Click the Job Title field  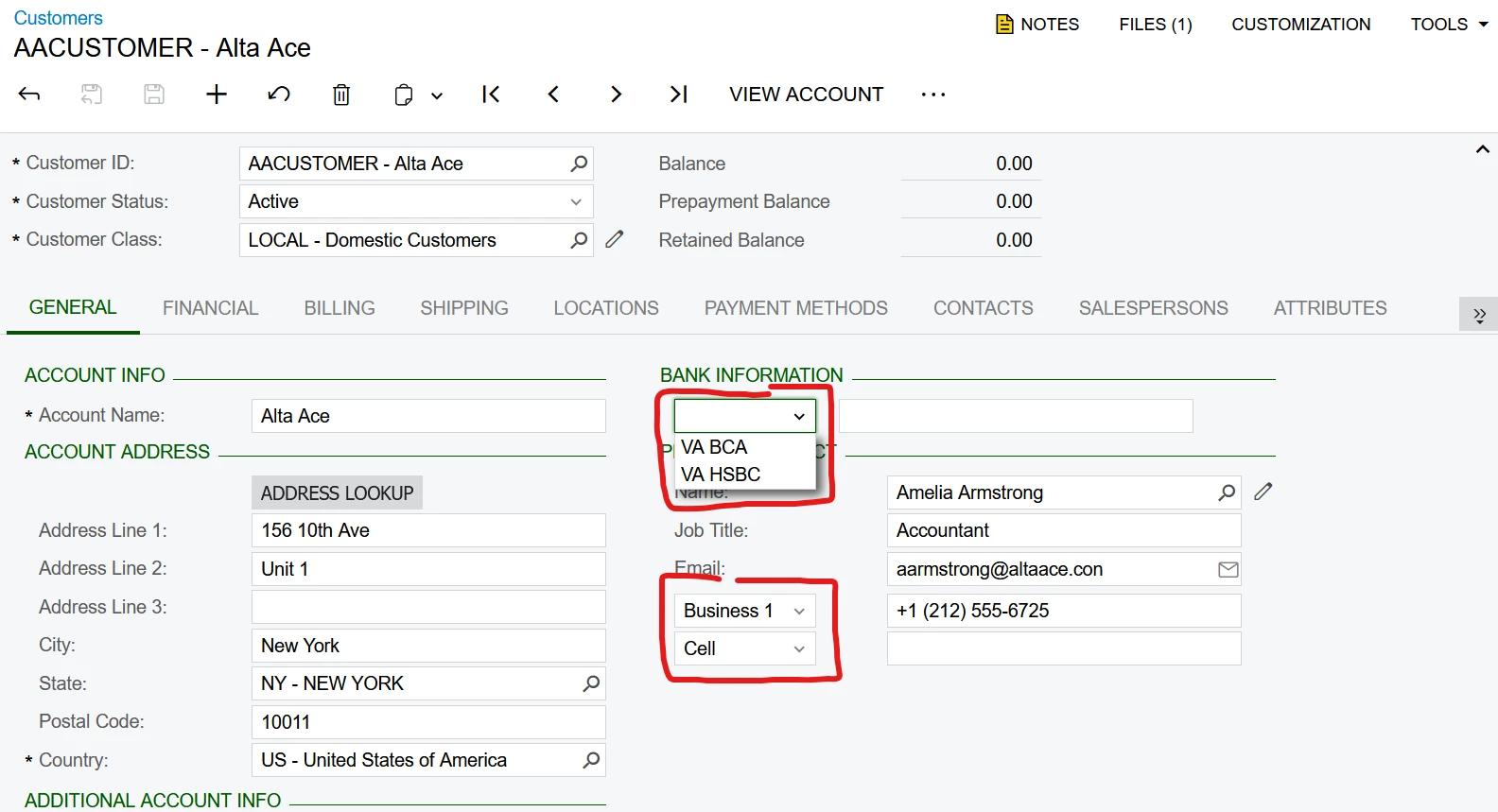(1064, 530)
